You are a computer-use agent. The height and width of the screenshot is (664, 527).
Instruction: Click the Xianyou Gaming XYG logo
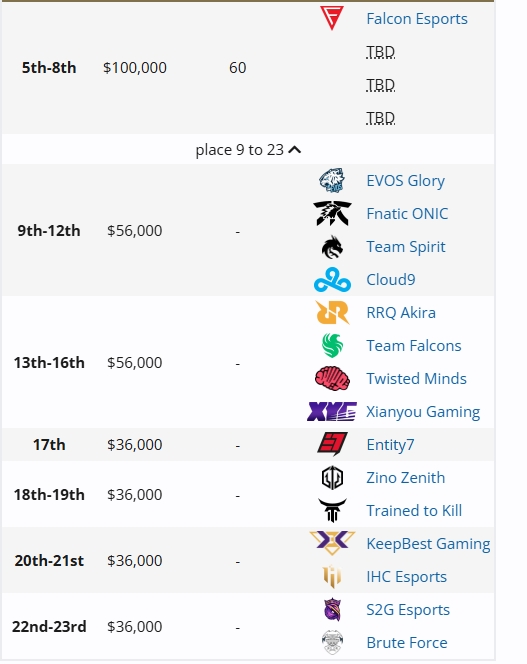pos(332,411)
